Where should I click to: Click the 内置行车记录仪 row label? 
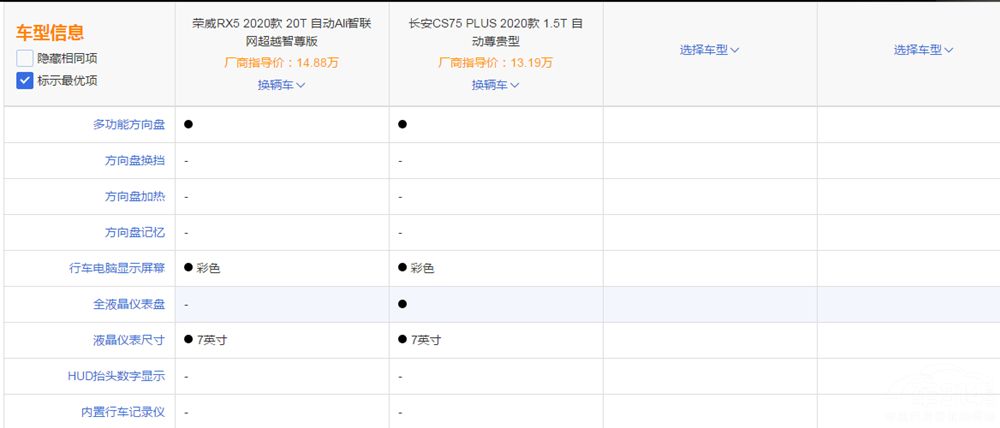(123, 411)
